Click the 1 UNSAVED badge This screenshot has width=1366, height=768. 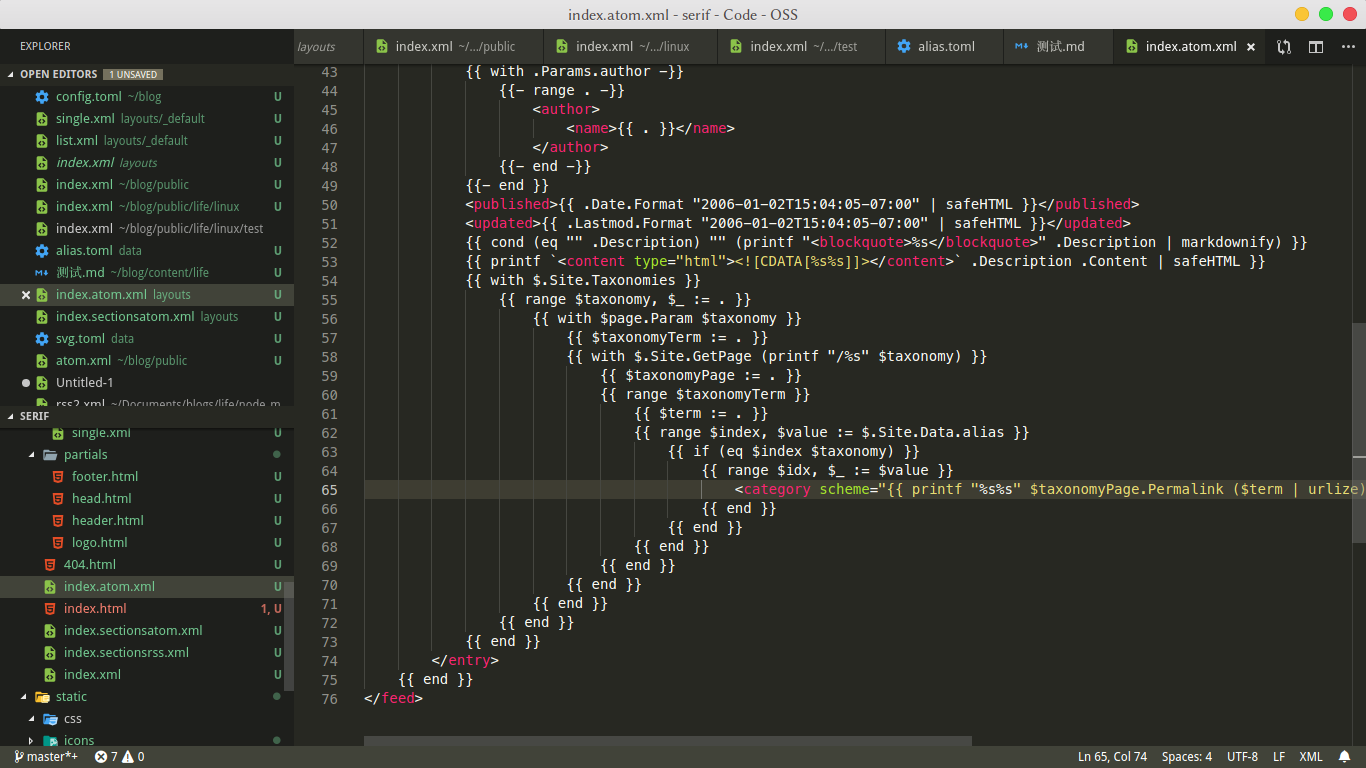pyautogui.click(x=134, y=75)
